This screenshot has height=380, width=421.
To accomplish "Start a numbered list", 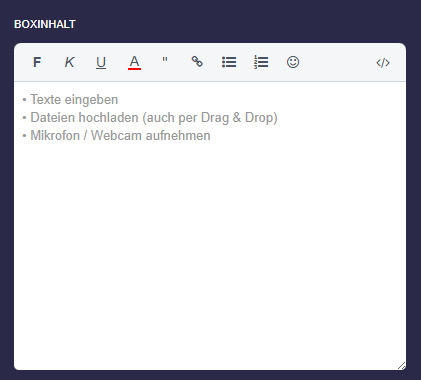I will (x=261, y=62).
